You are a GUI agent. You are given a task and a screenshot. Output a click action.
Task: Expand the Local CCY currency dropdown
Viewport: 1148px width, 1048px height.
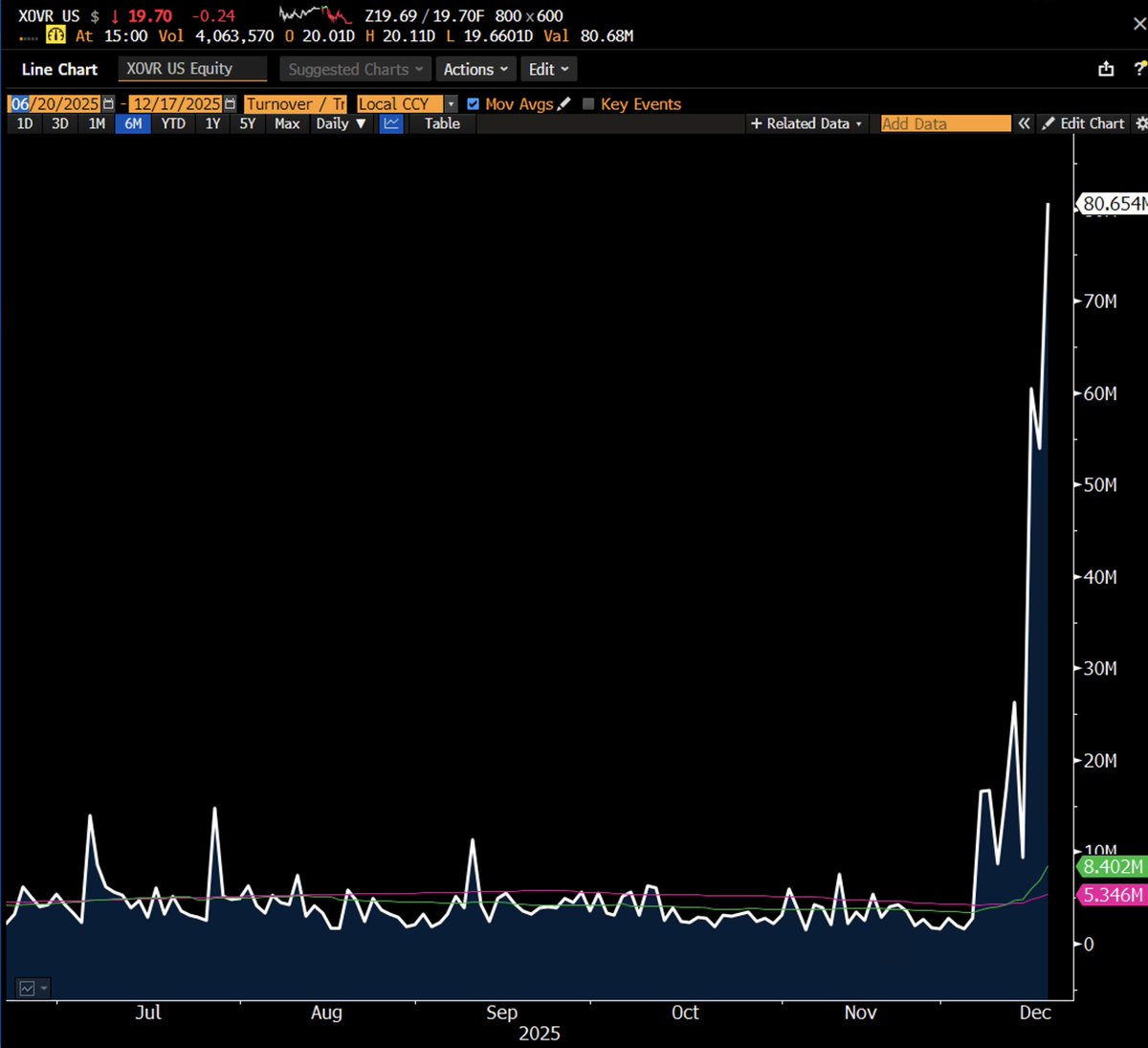(451, 104)
